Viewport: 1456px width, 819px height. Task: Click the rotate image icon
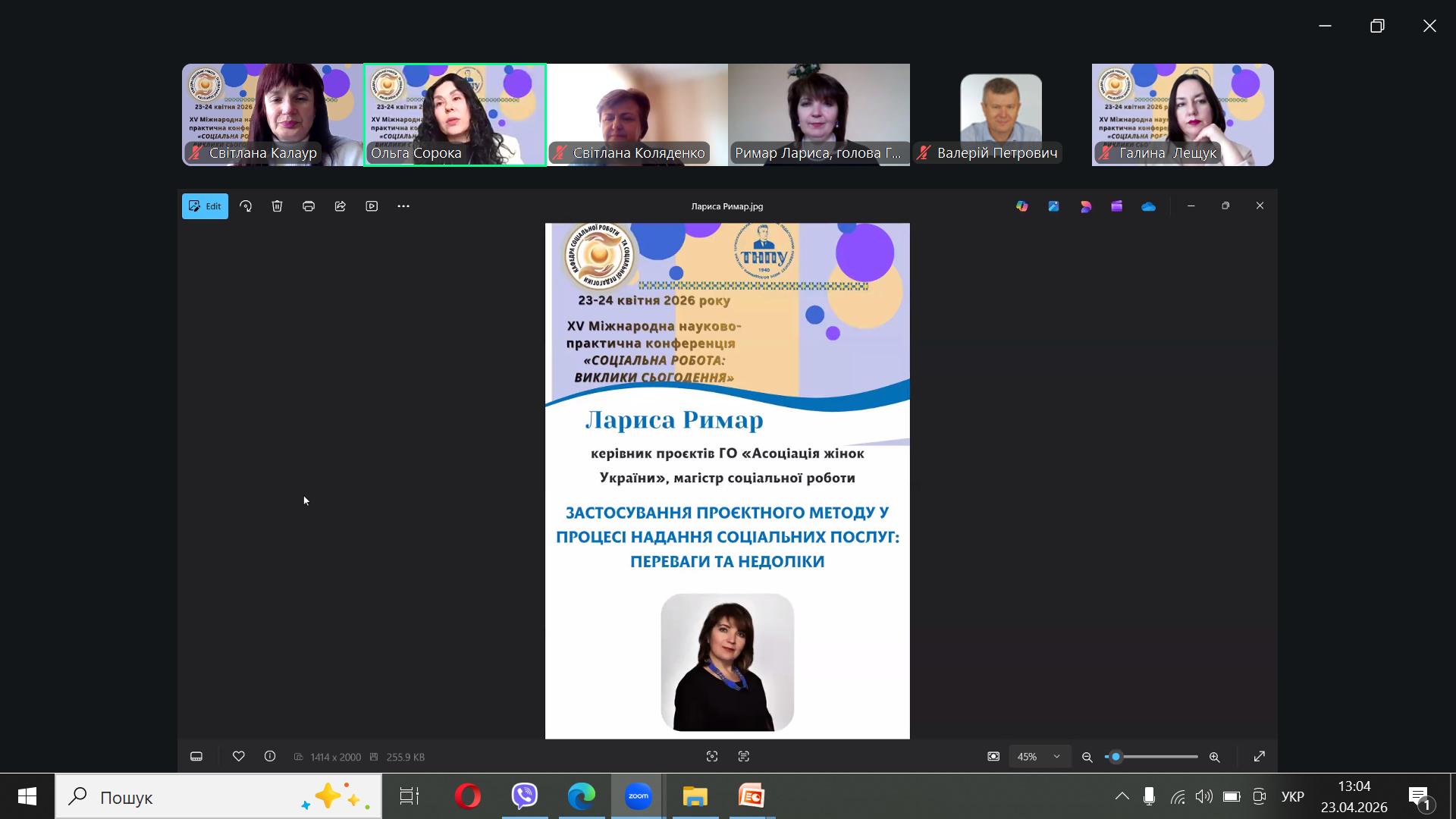point(246,206)
